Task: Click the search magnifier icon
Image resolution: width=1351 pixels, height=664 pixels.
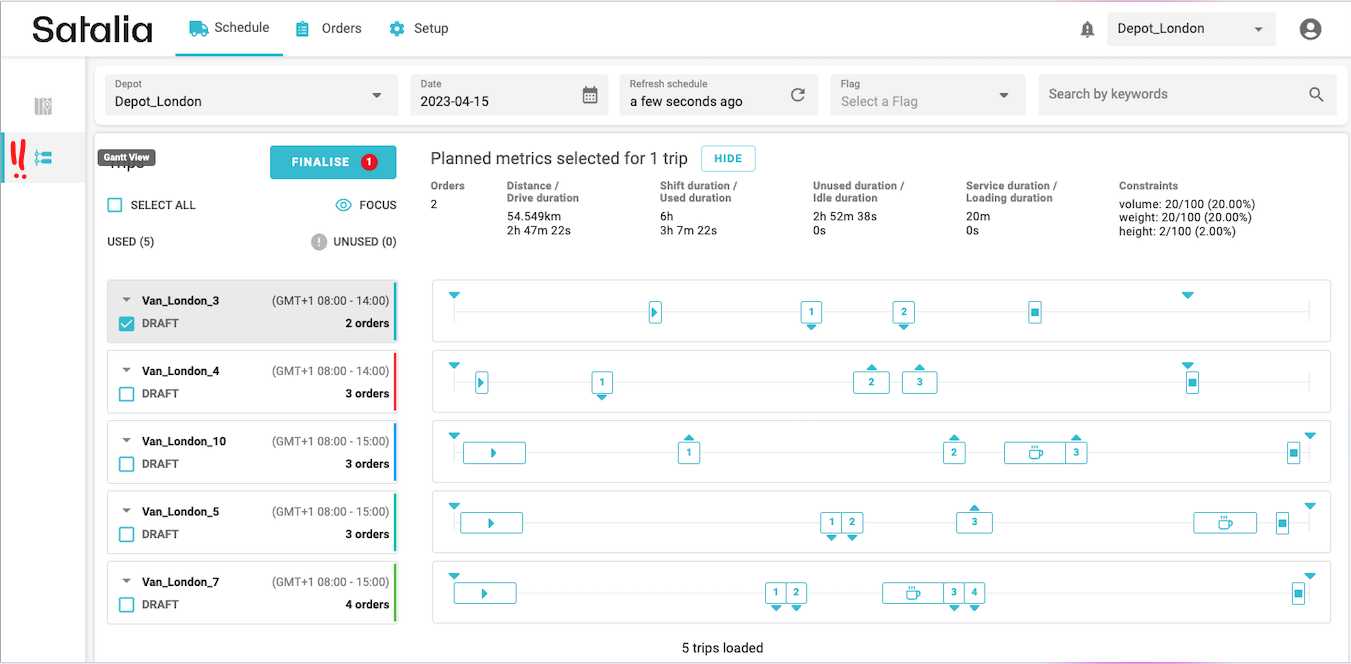Action: coord(1316,94)
